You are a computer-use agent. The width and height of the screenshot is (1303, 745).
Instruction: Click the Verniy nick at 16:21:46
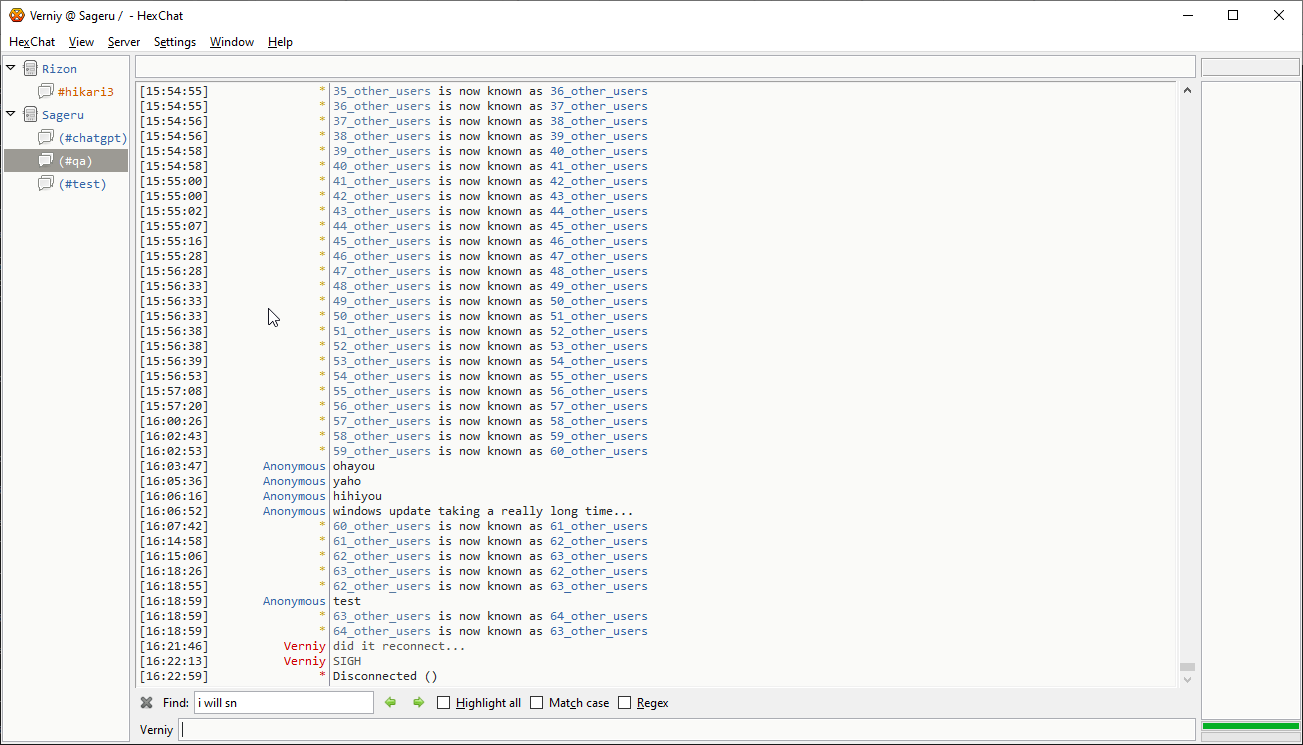point(305,646)
